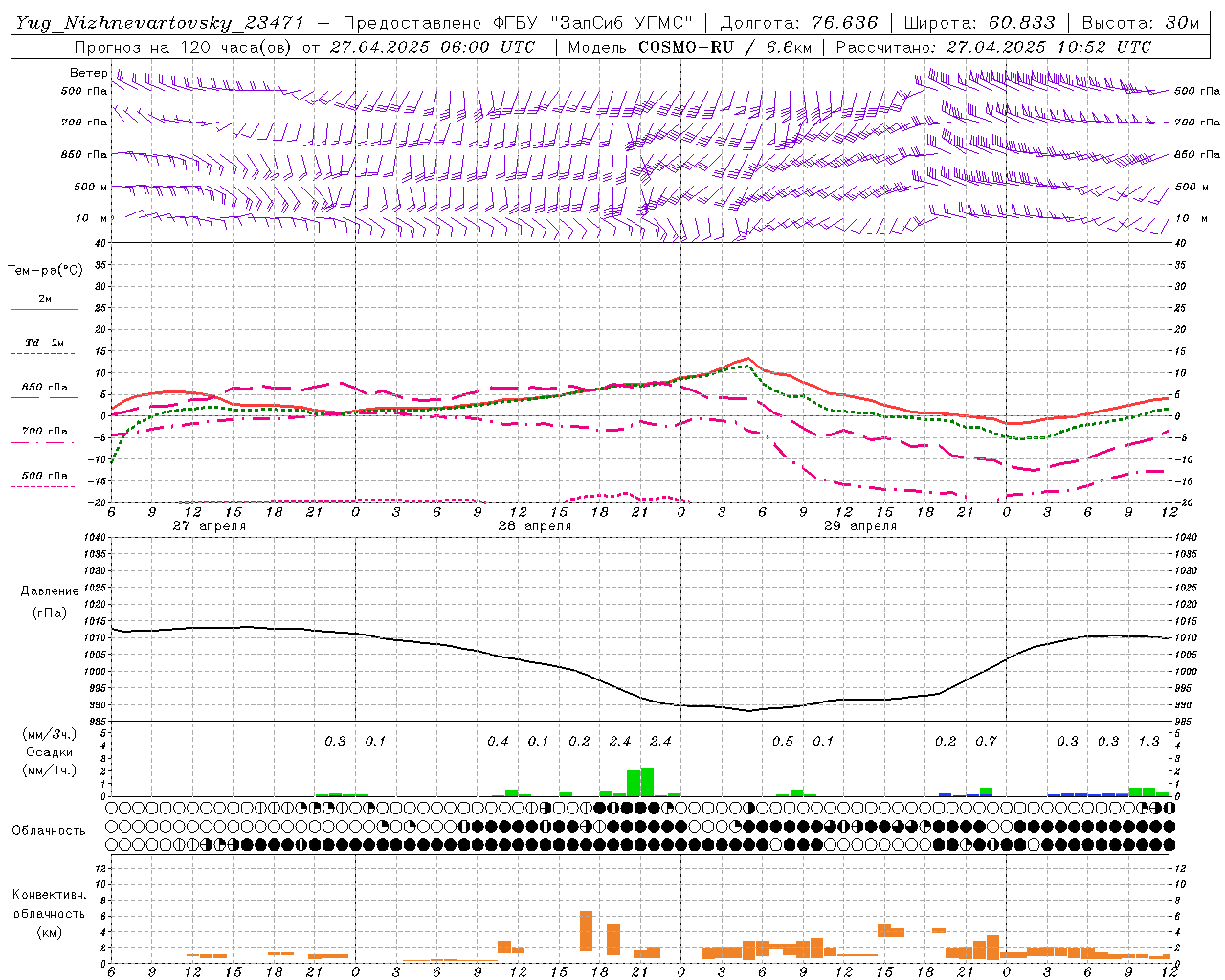The image size is (1225, 980).
Task: Select the Облачность cloud cover label
Action: click(x=49, y=831)
